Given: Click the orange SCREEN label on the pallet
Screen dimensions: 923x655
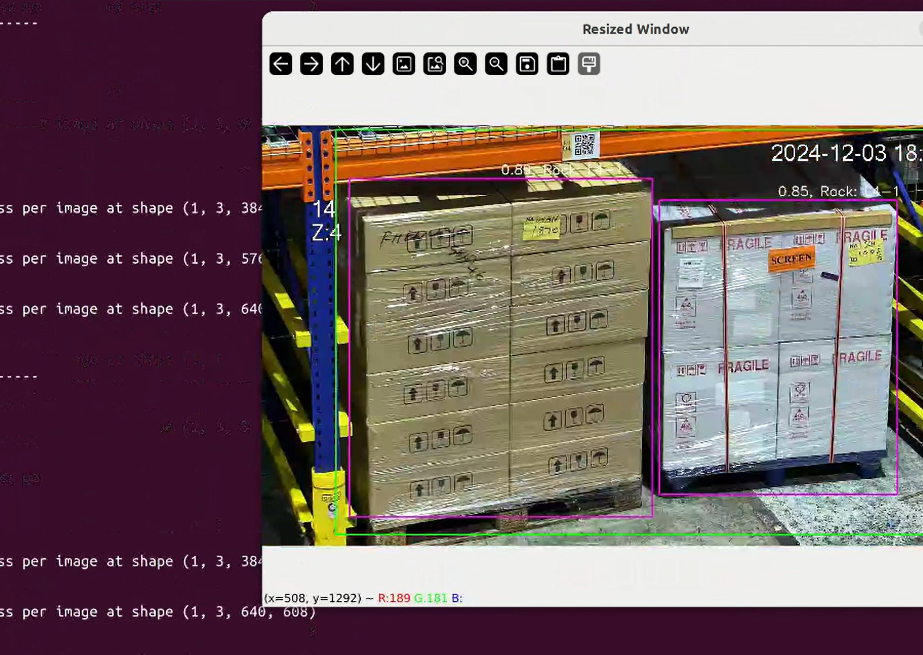Looking at the screenshot, I should 791,259.
